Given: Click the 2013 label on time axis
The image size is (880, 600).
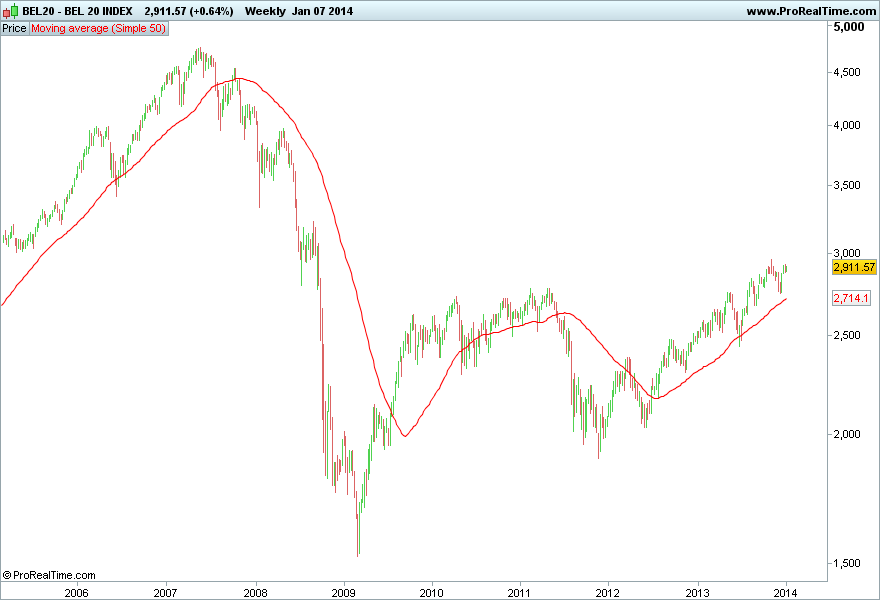Looking at the screenshot, I should point(698,593).
